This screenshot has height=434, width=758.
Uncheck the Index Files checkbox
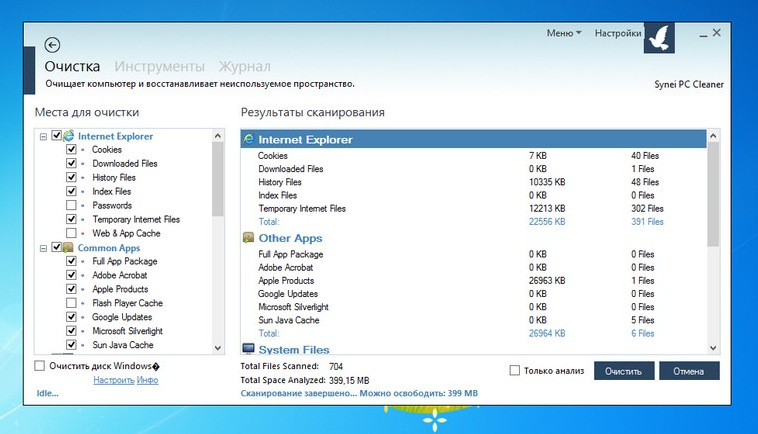click(71, 191)
